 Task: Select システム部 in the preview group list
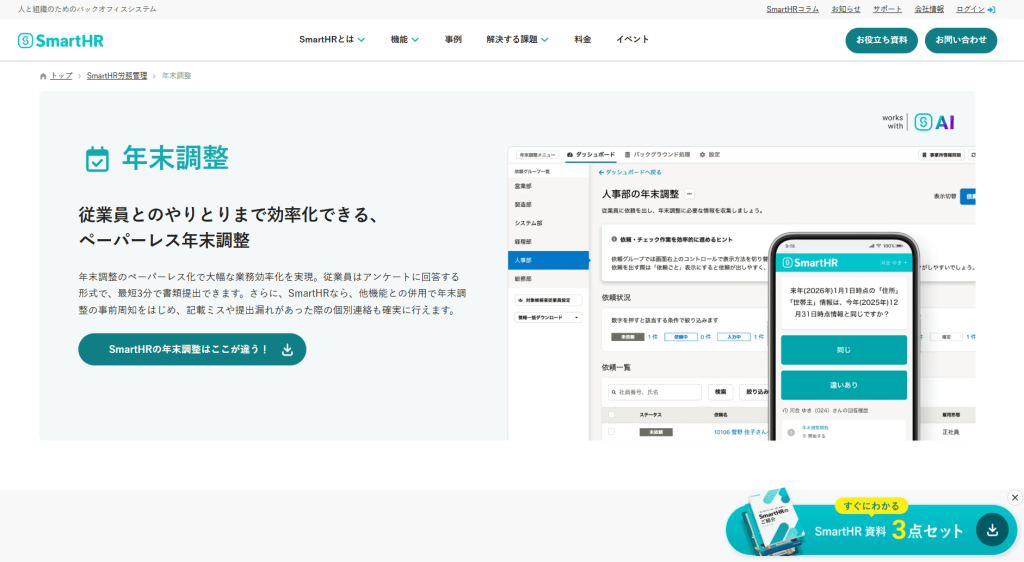click(548, 223)
